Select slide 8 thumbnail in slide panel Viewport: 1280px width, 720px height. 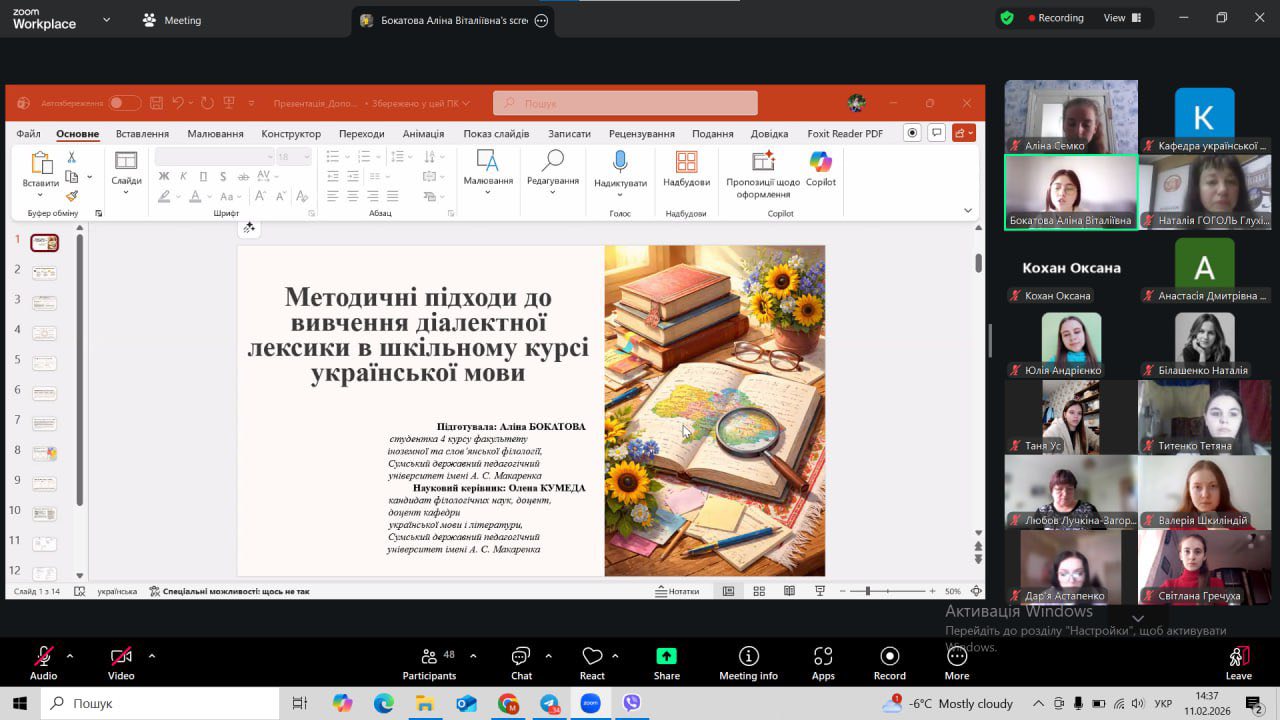pyautogui.click(x=44, y=453)
